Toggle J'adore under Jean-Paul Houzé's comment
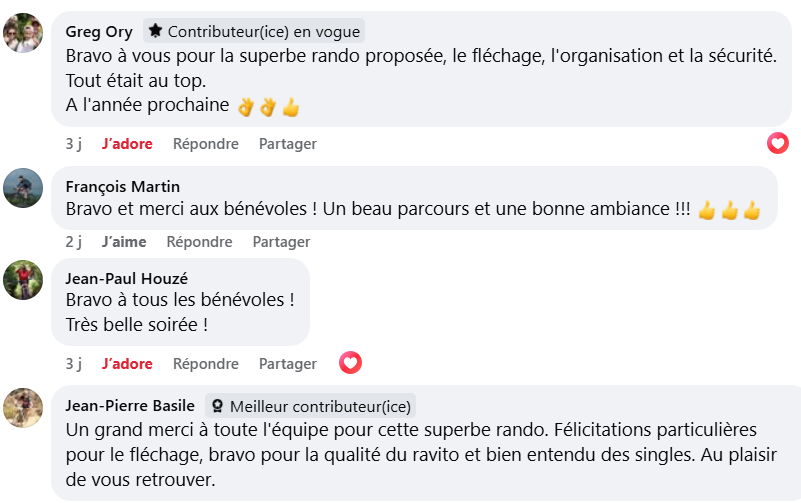The image size is (801, 503). (127, 364)
